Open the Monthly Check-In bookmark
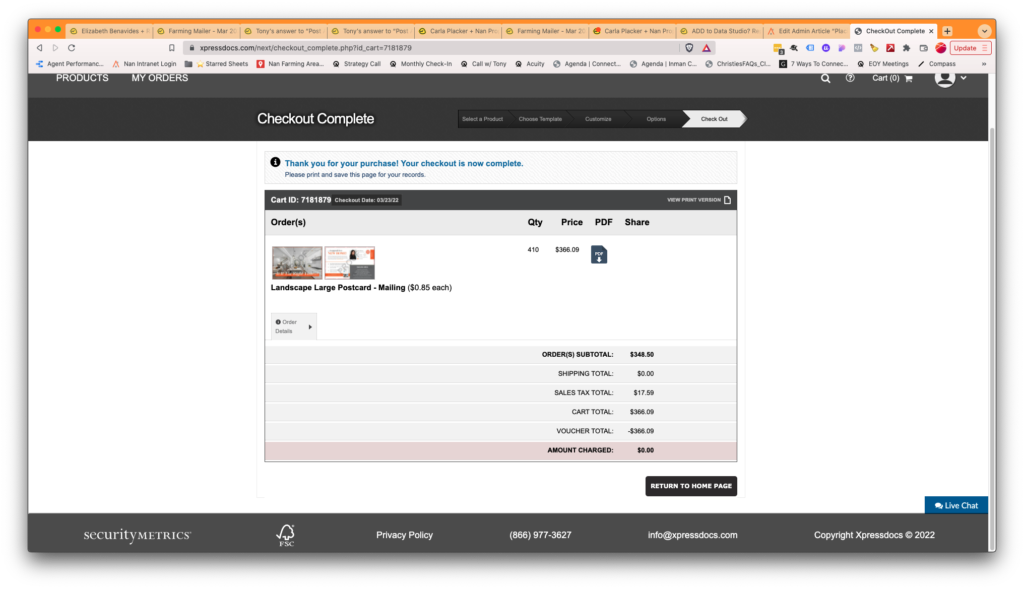1024x589 pixels. coord(421,64)
